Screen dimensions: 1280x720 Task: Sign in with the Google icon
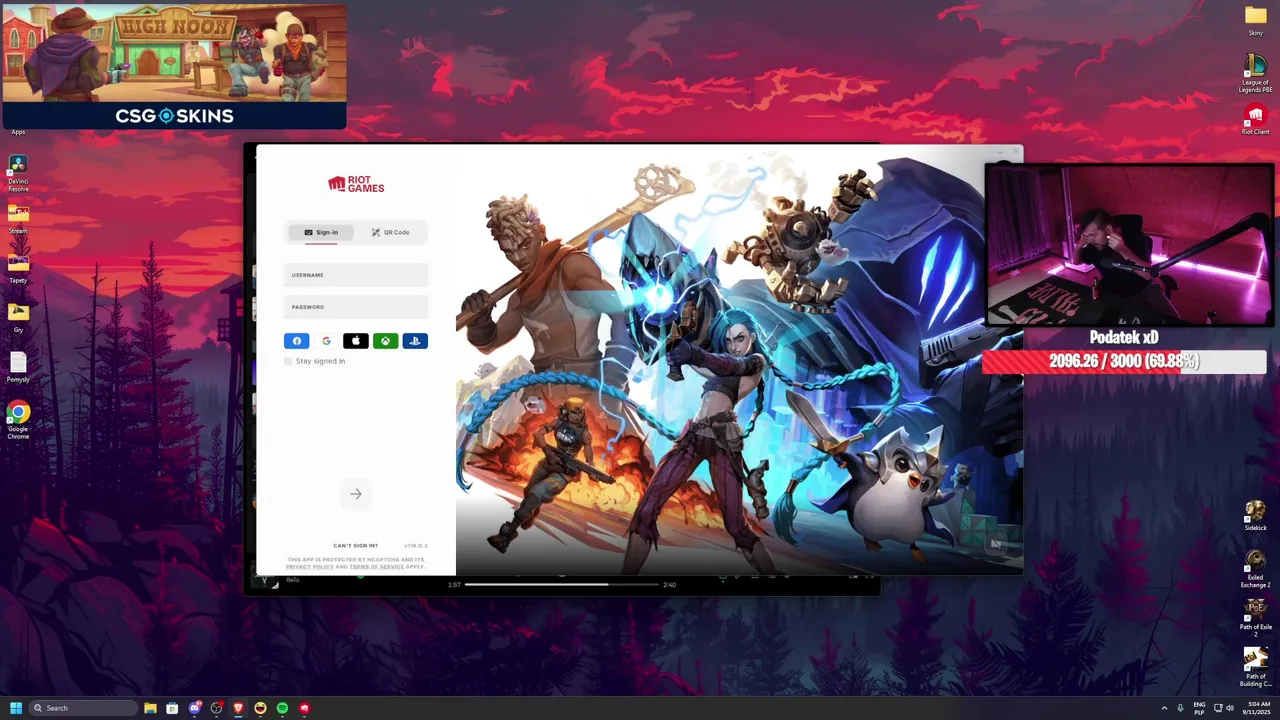coord(326,341)
